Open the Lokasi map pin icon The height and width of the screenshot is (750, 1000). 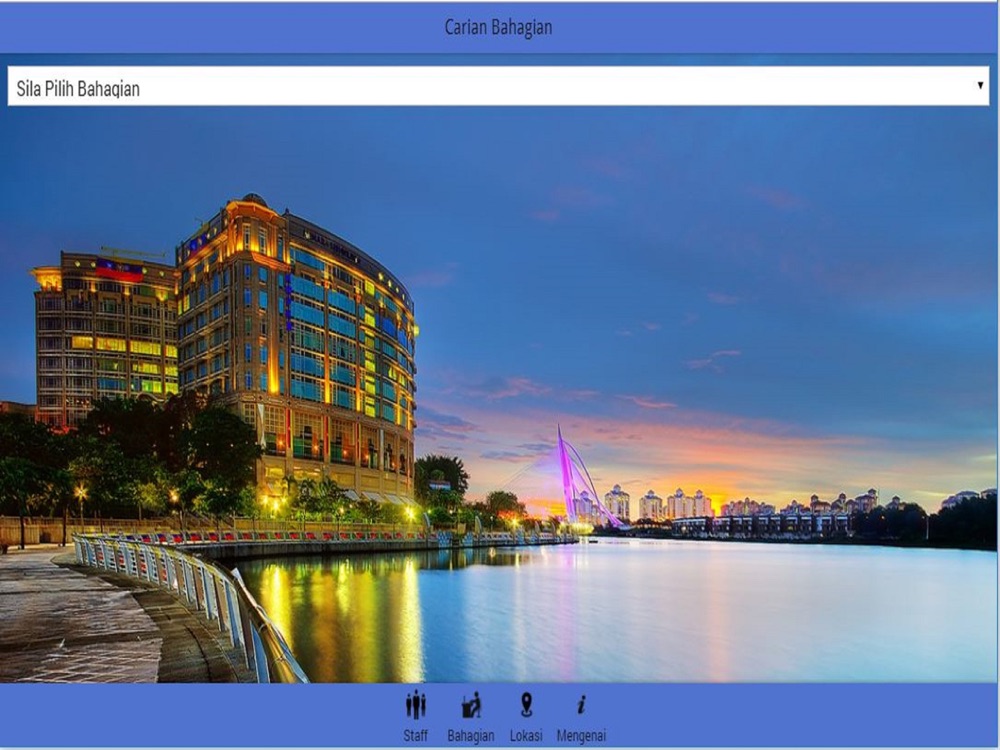tap(526, 705)
